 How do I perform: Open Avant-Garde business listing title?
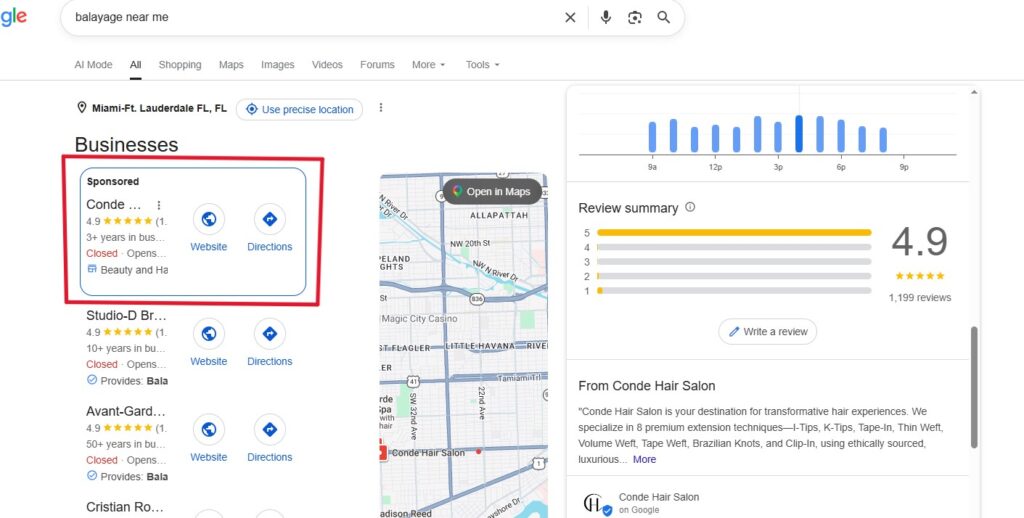click(126, 411)
